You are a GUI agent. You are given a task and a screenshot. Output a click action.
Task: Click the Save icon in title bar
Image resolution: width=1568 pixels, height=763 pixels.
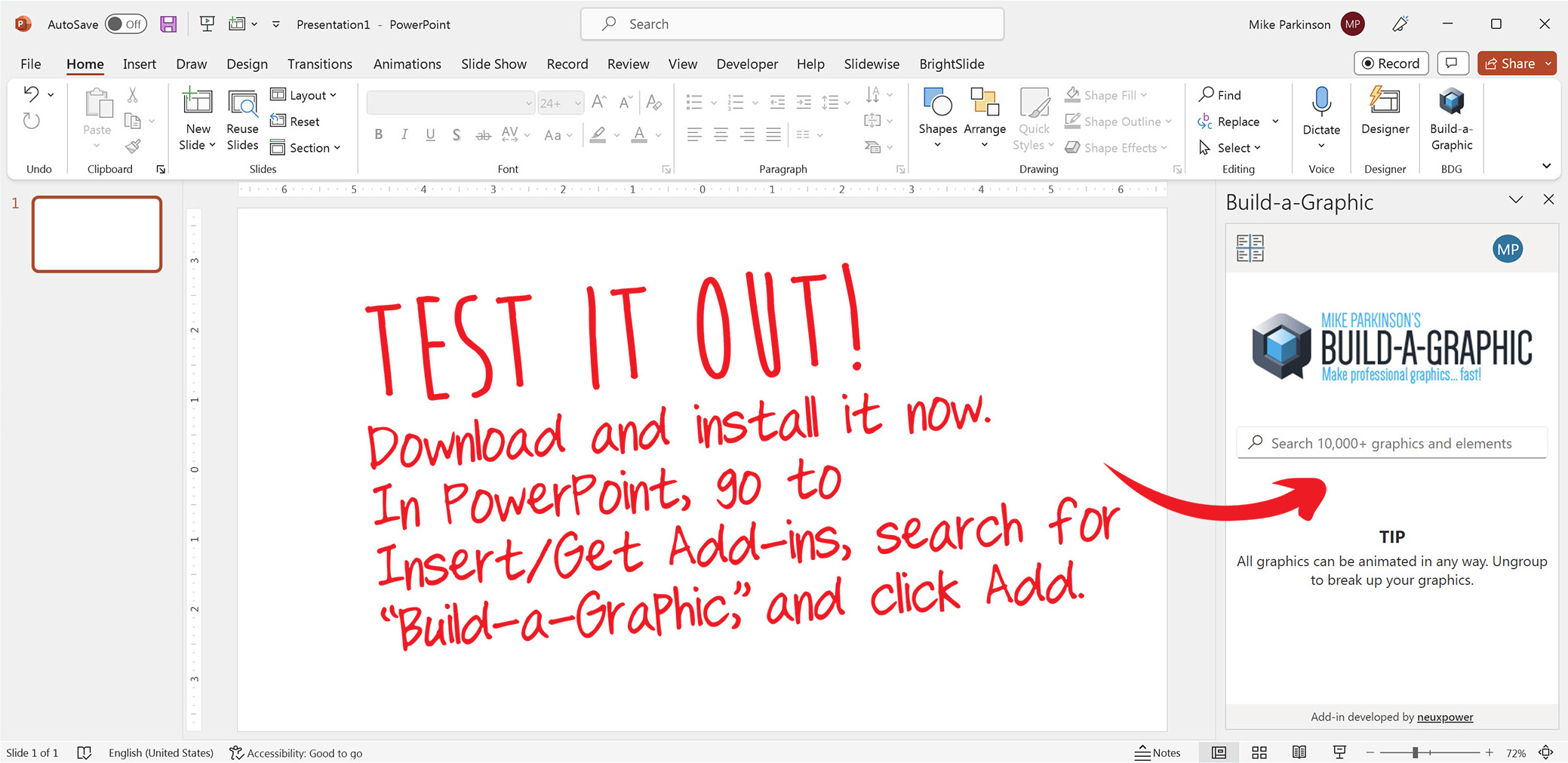[168, 24]
